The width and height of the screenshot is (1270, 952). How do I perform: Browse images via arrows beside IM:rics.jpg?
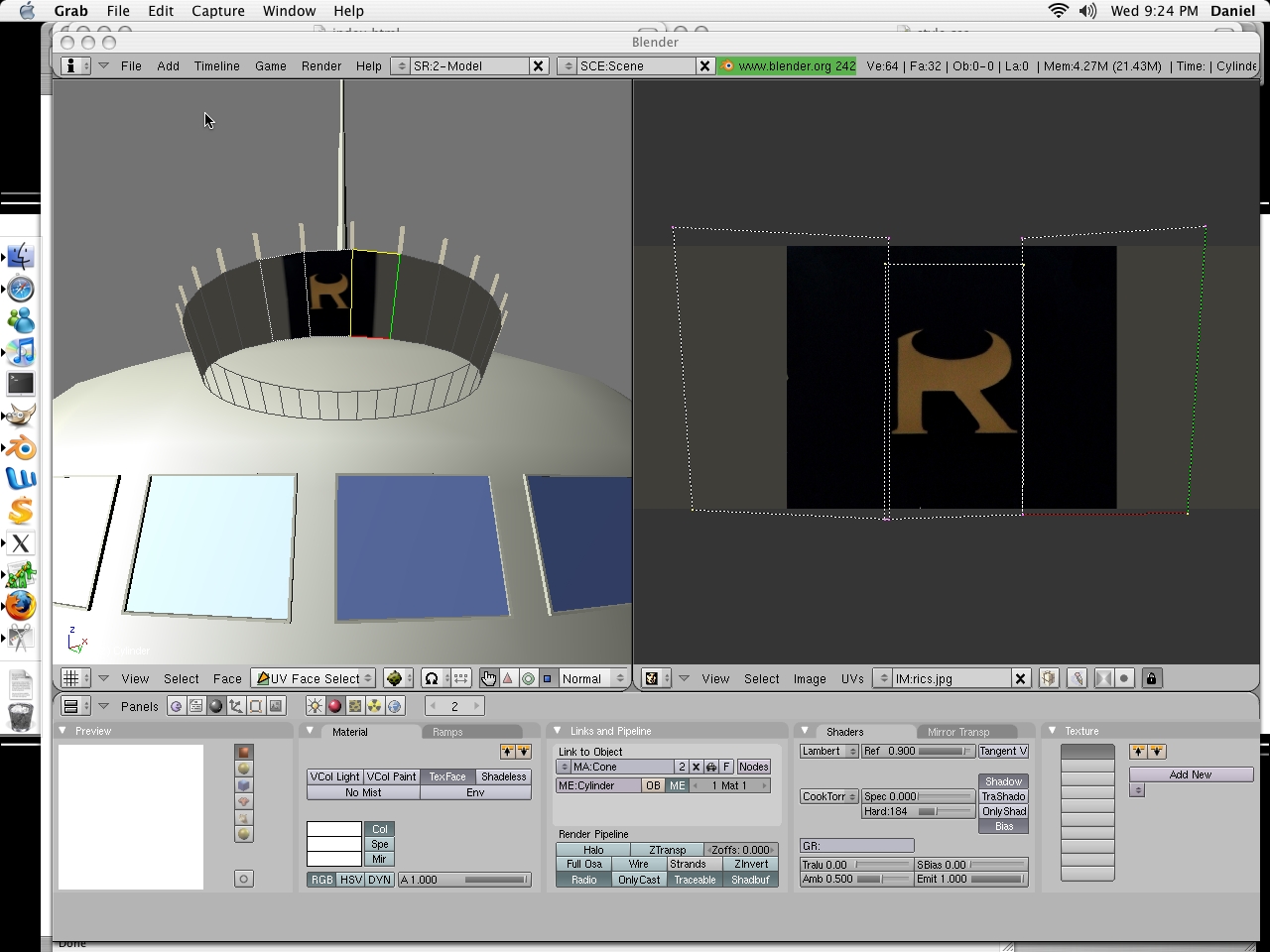point(882,678)
